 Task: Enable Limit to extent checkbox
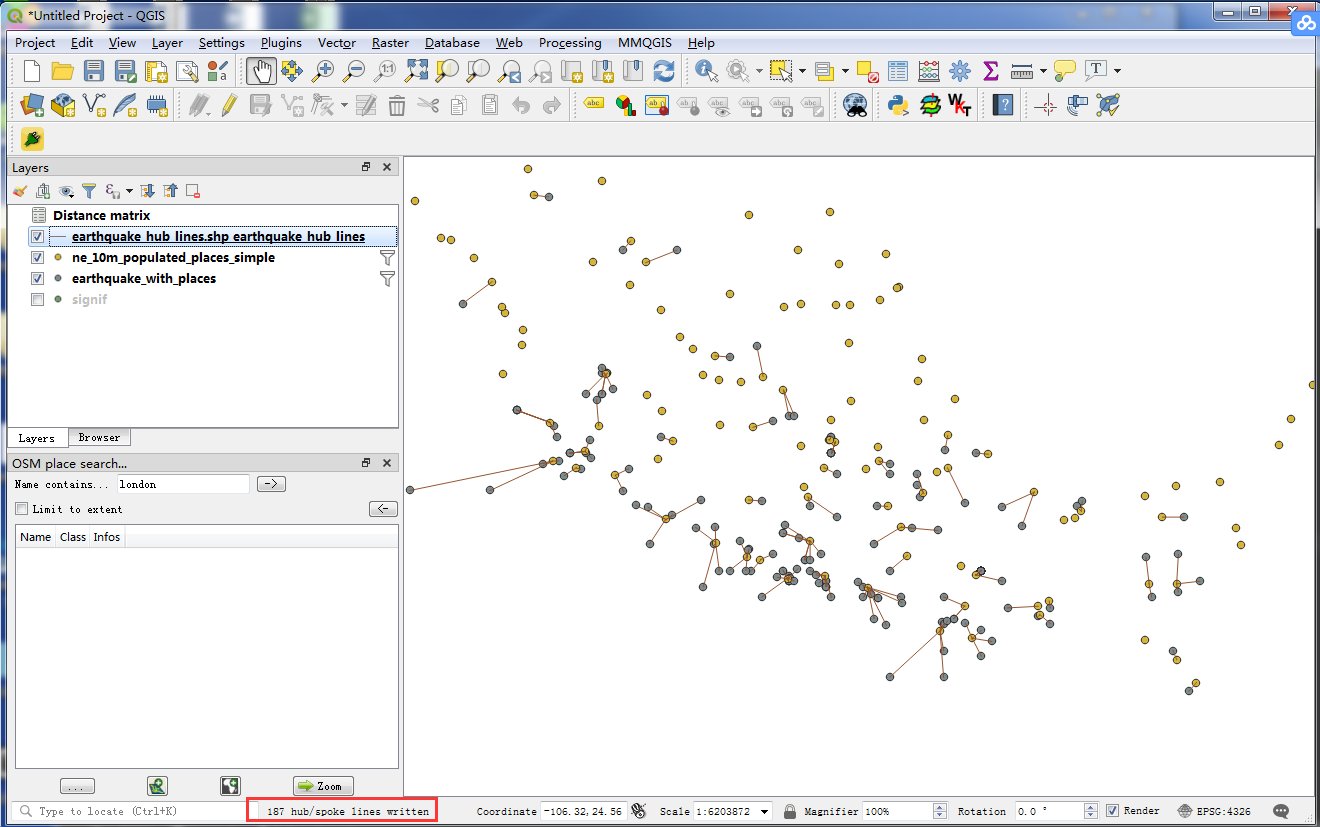21,509
